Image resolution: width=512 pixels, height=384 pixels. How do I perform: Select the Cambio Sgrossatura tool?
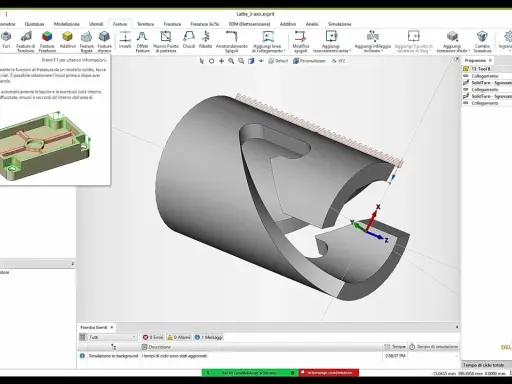coord(482,41)
